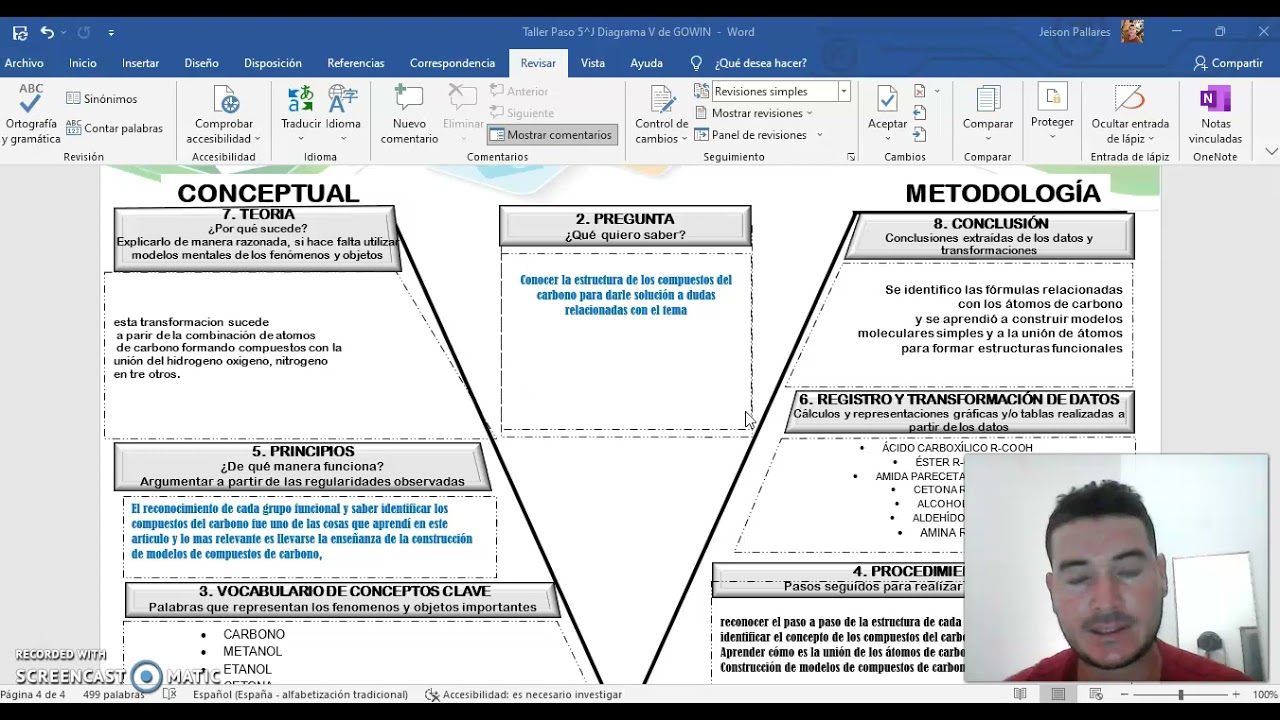The width and height of the screenshot is (1280, 720).
Task: Go to next change icon in Cambios
Action: pyautogui.click(x=920, y=135)
